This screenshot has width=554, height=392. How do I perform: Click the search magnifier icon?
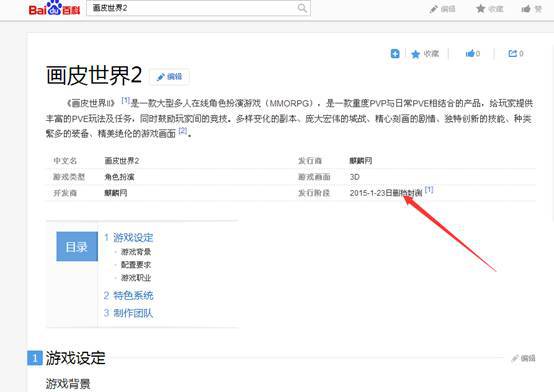[302, 8]
